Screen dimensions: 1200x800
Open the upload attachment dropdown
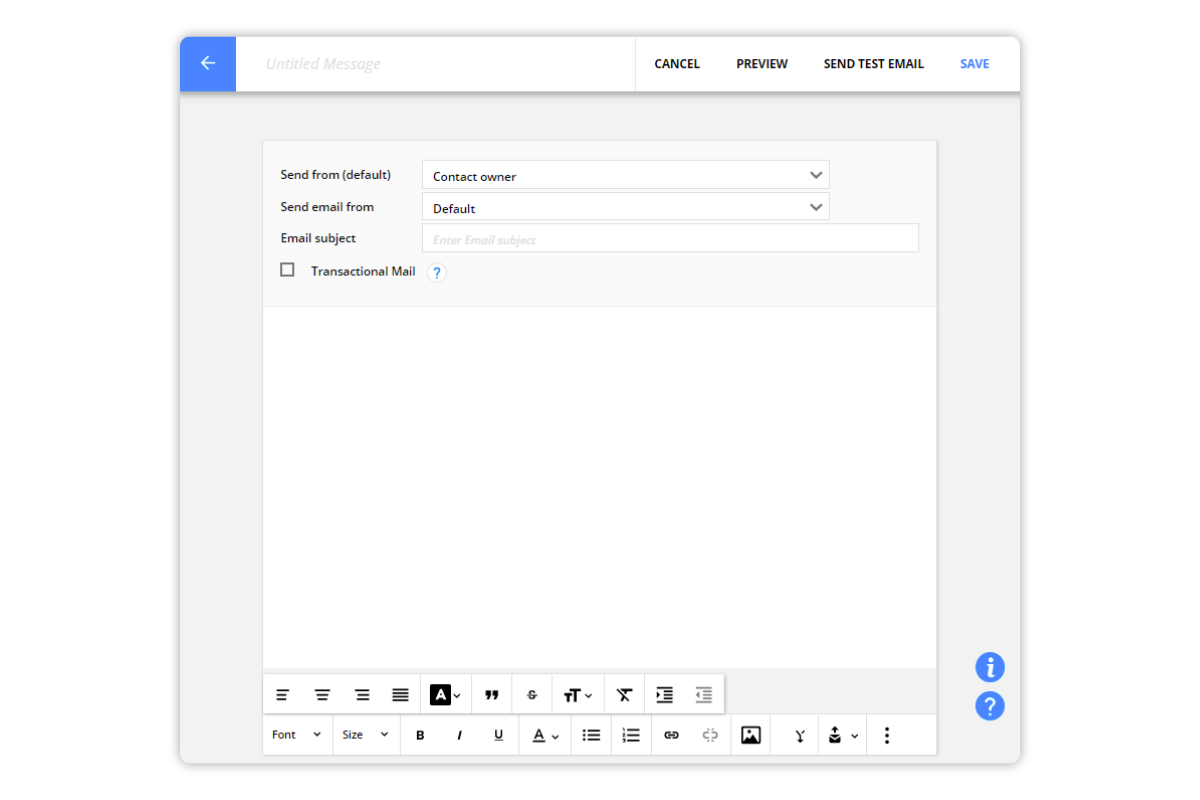coord(843,735)
